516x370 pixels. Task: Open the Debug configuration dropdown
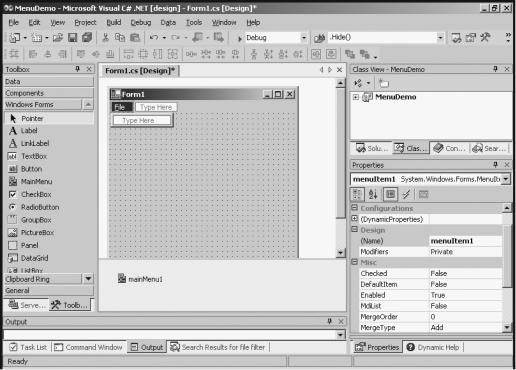(x=303, y=38)
